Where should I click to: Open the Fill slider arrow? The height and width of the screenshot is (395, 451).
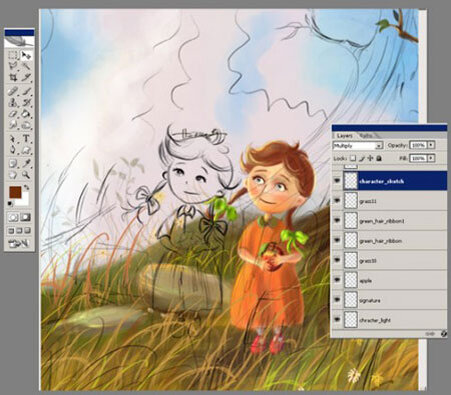click(431, 158)
